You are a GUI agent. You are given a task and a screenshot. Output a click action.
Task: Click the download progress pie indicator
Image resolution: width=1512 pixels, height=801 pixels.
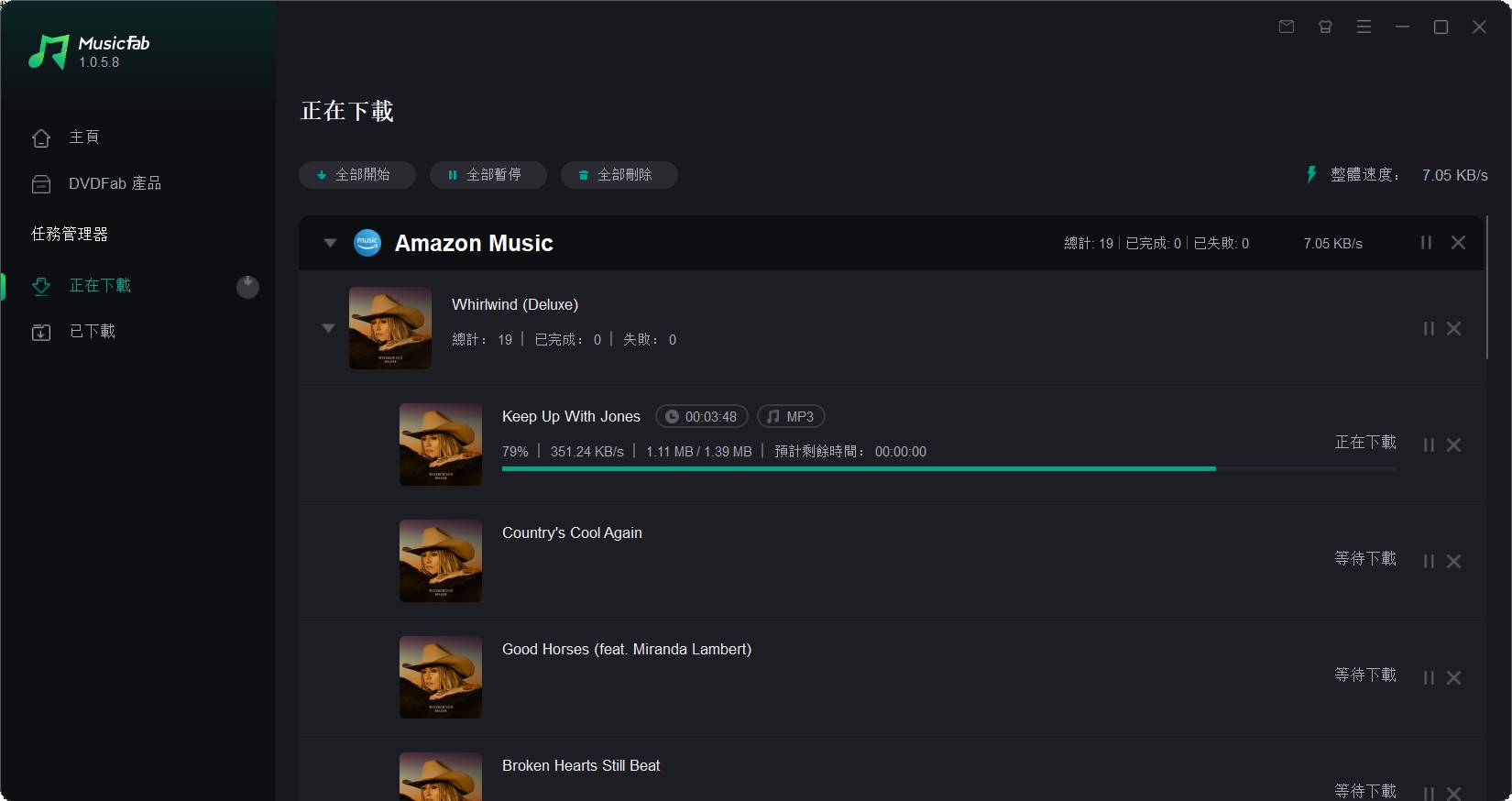click(x=247, y=287)
